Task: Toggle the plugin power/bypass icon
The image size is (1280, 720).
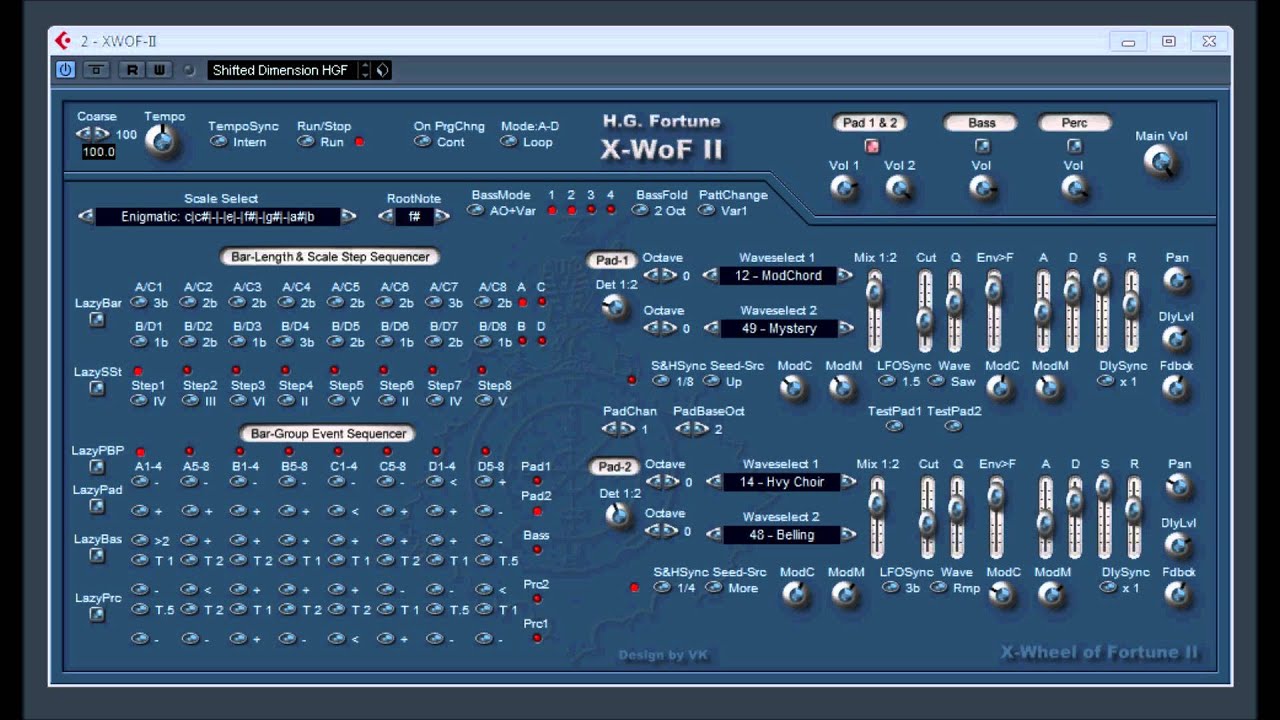Action: 65,70
